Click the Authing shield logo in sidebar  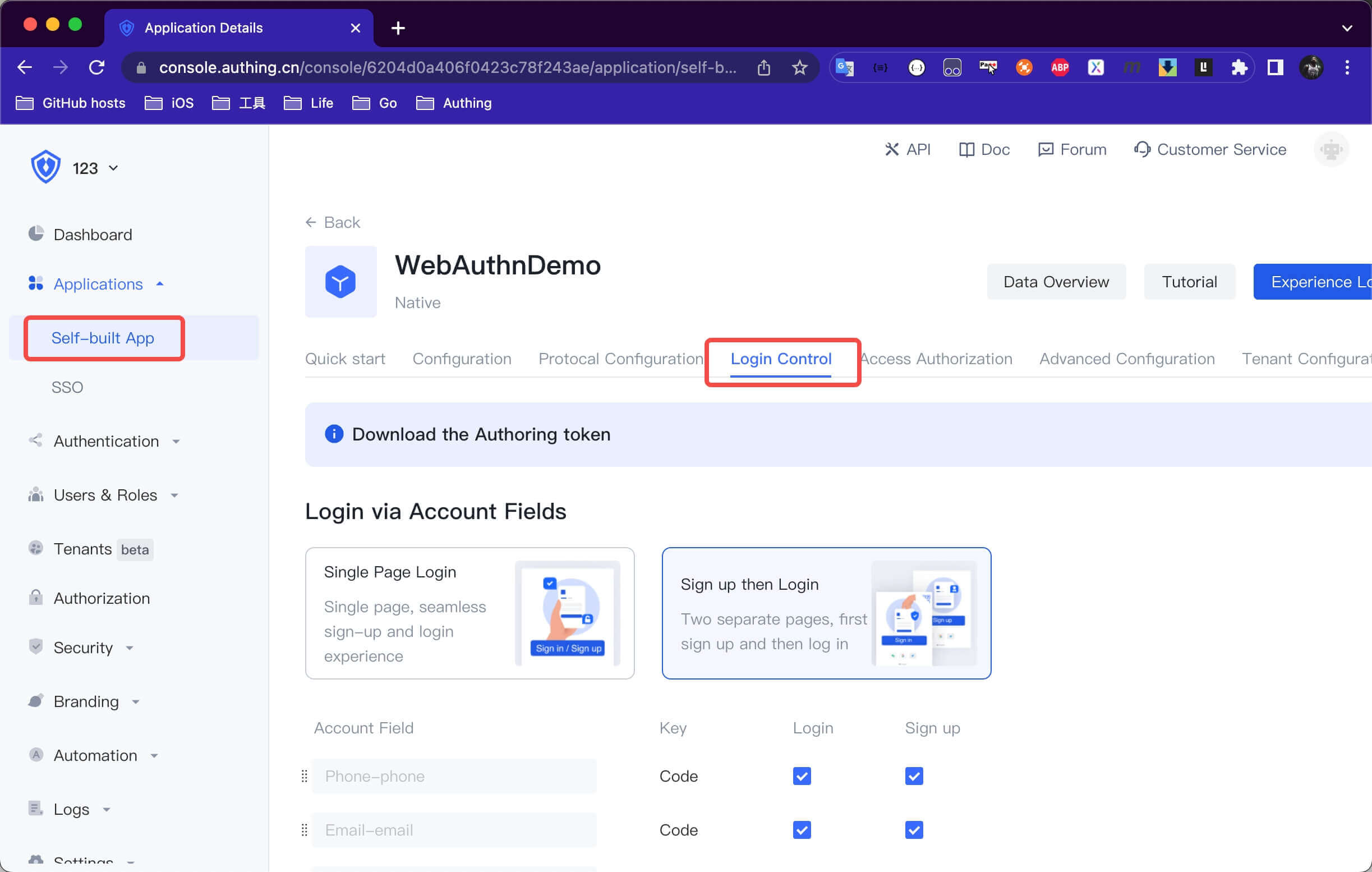[45, 167]
